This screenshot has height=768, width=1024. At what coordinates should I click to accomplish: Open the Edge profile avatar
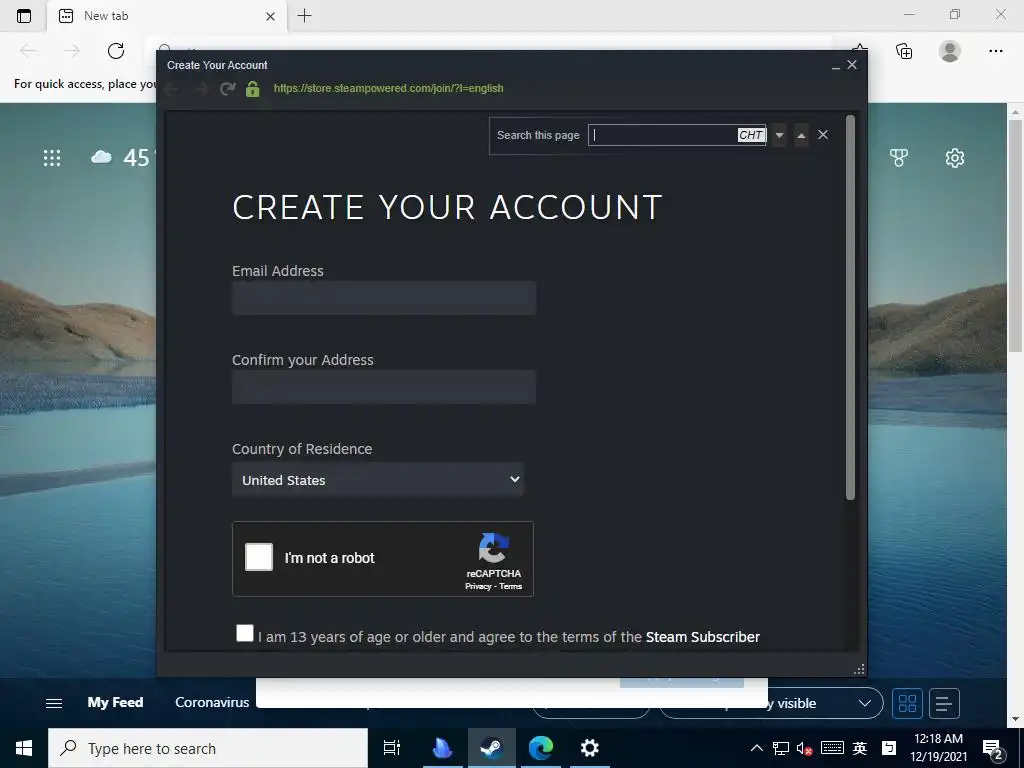point(950,51)
